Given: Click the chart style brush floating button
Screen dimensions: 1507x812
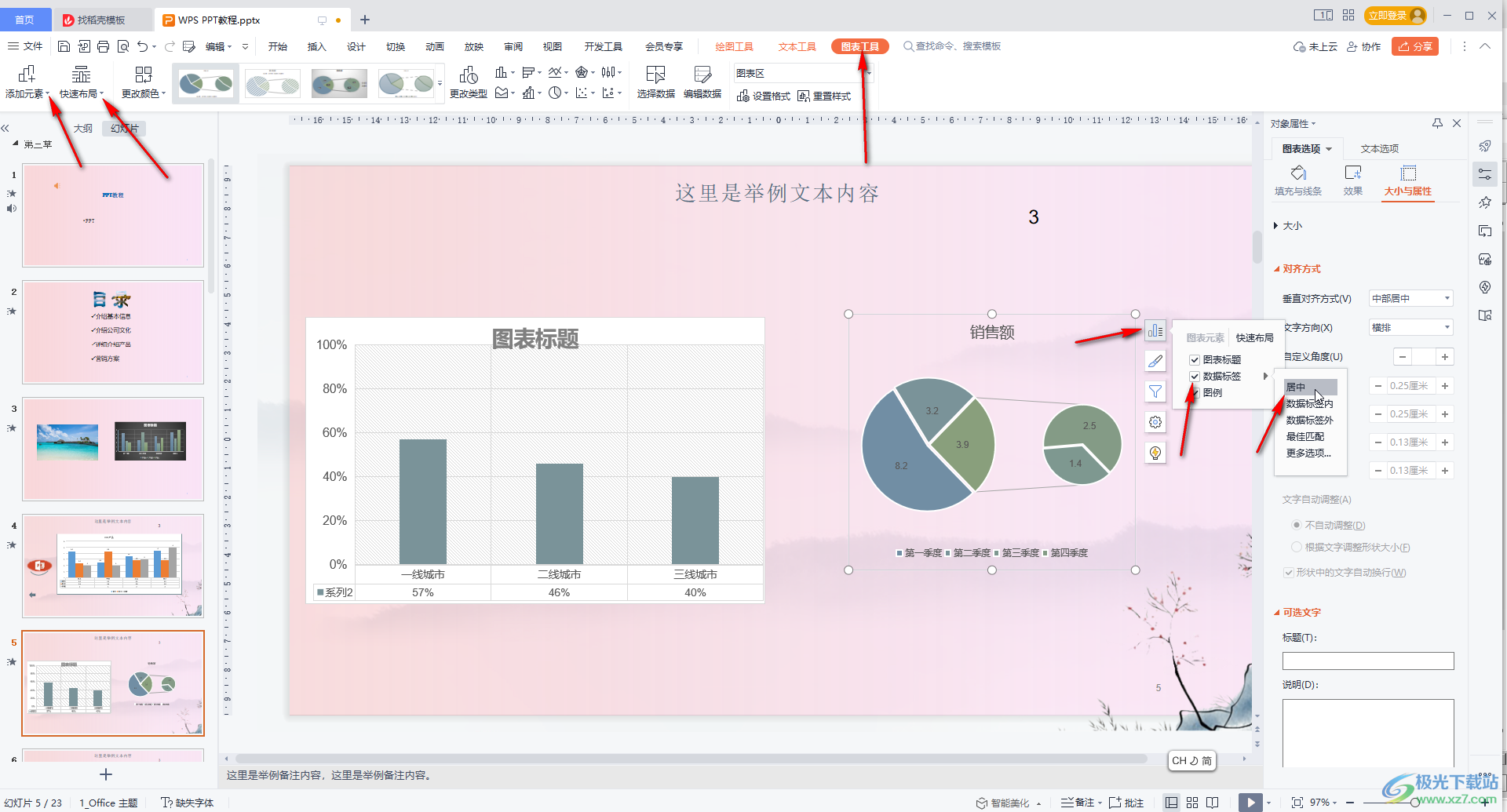Looking at the screenshot, I should point(1155,361).
